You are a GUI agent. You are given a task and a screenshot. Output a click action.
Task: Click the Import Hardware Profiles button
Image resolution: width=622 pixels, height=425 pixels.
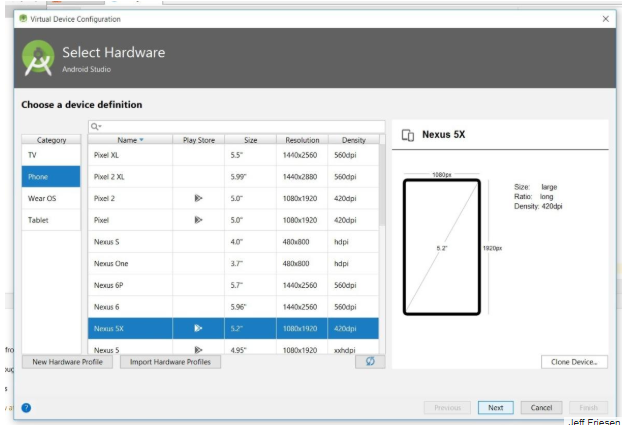[x=170, y=362]
